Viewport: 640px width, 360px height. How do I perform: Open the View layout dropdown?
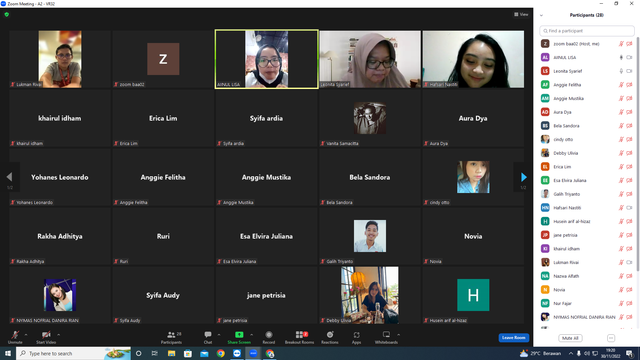(x=521, y=14)
